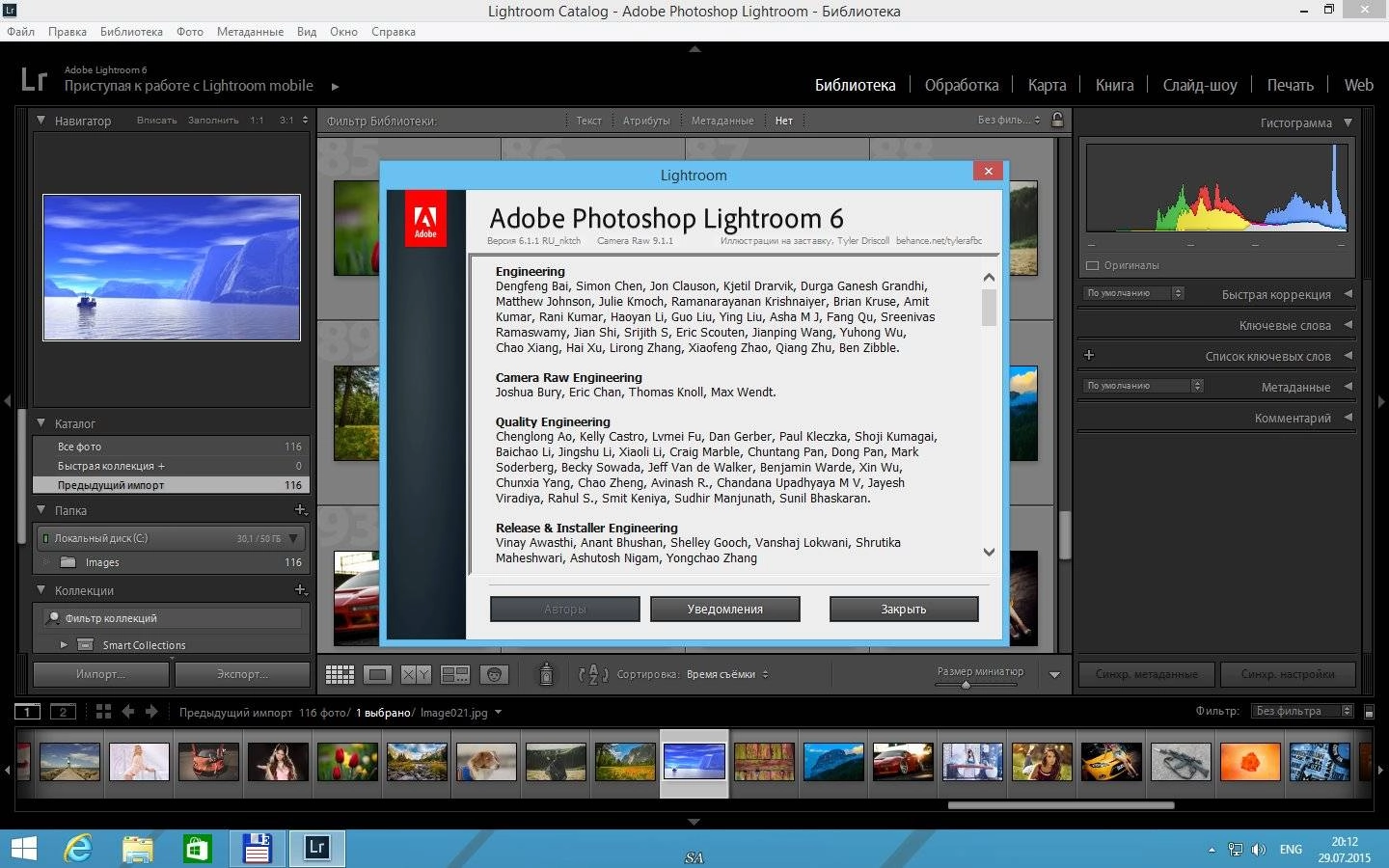Screen dimensions: 1389x868
Task: Expand Быстрая коррекция panel
Action: pyautogui.click(x=1348, y=294)
